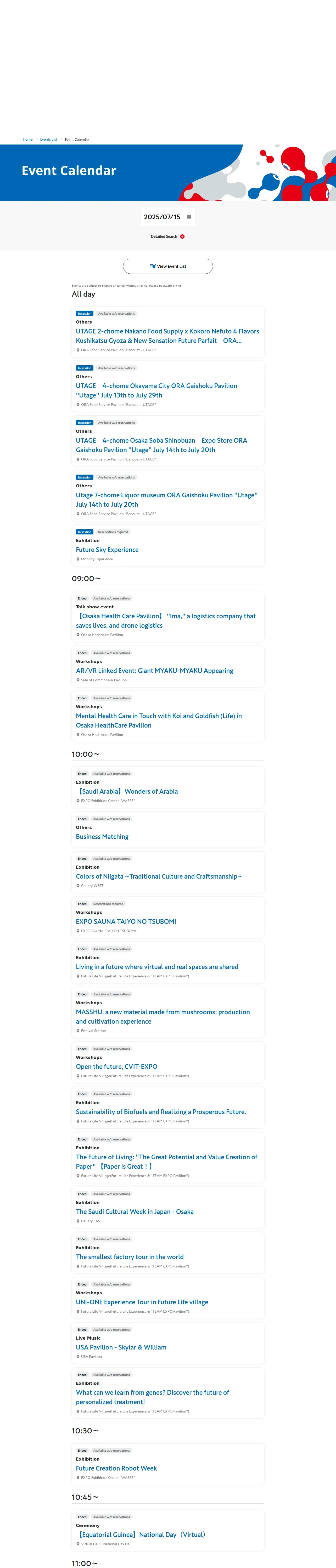
Task: Click location pin beside Festival Station
Action: pyautogui.click(x=78, y=1030)
